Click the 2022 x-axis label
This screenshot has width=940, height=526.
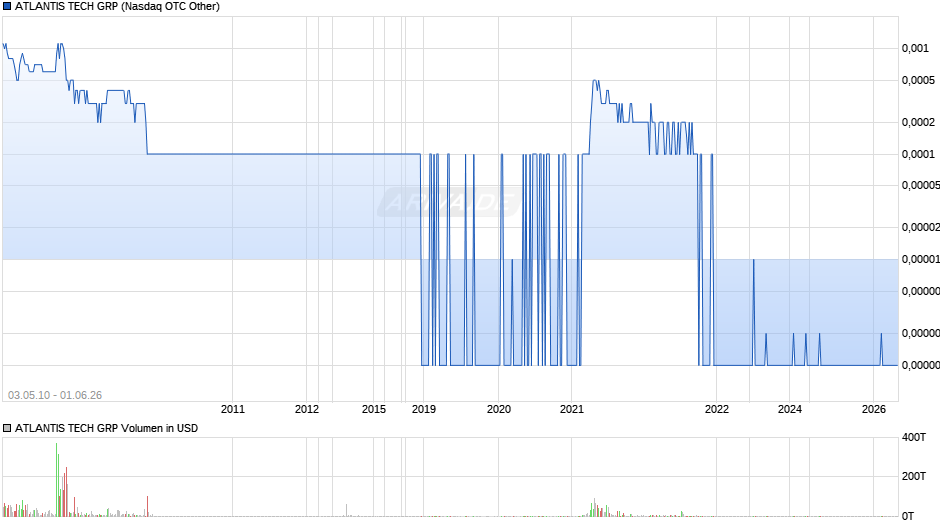tap(716, 409)
